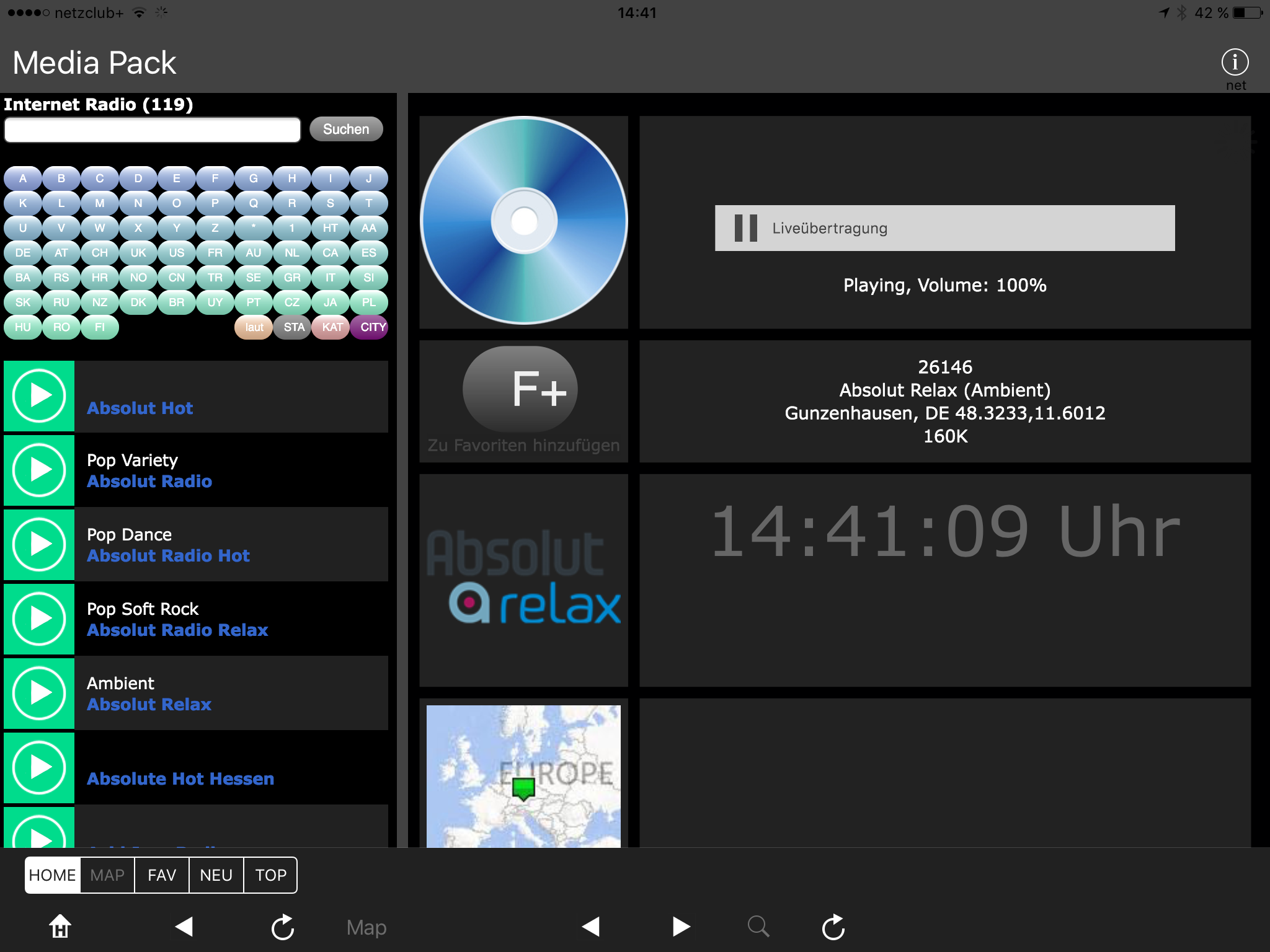Screen dimensions: 1270x952
Task: Select the green station marker on map
Action: pos(523,788)
